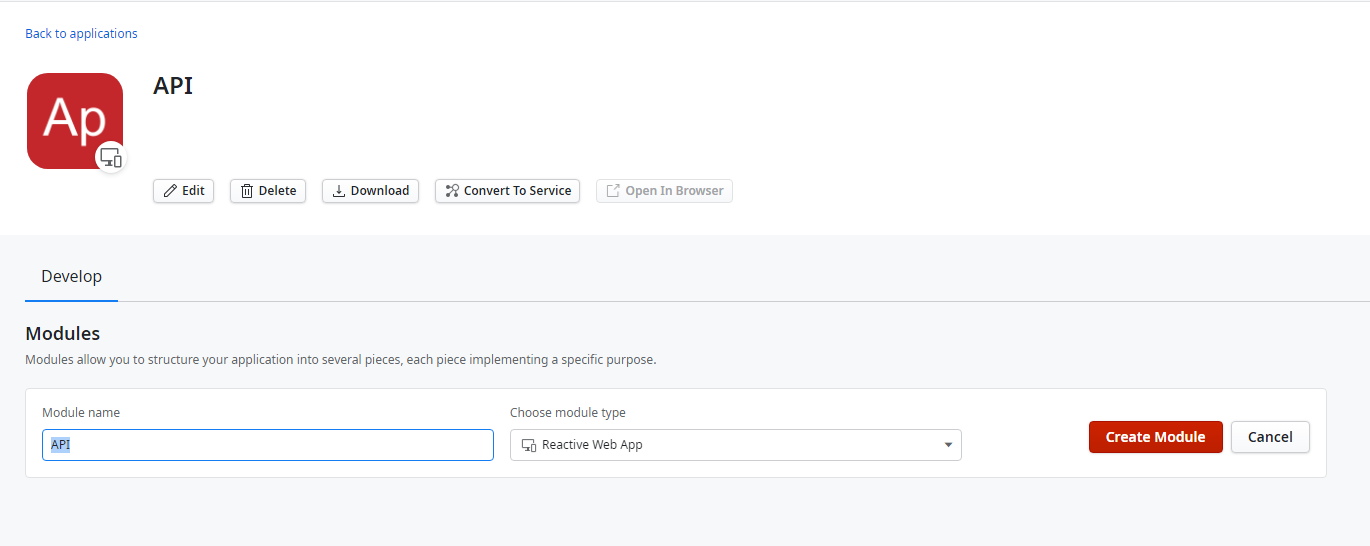Click the API application title
The width and height of the screenshot is (1370, 546).
[173, 86]
